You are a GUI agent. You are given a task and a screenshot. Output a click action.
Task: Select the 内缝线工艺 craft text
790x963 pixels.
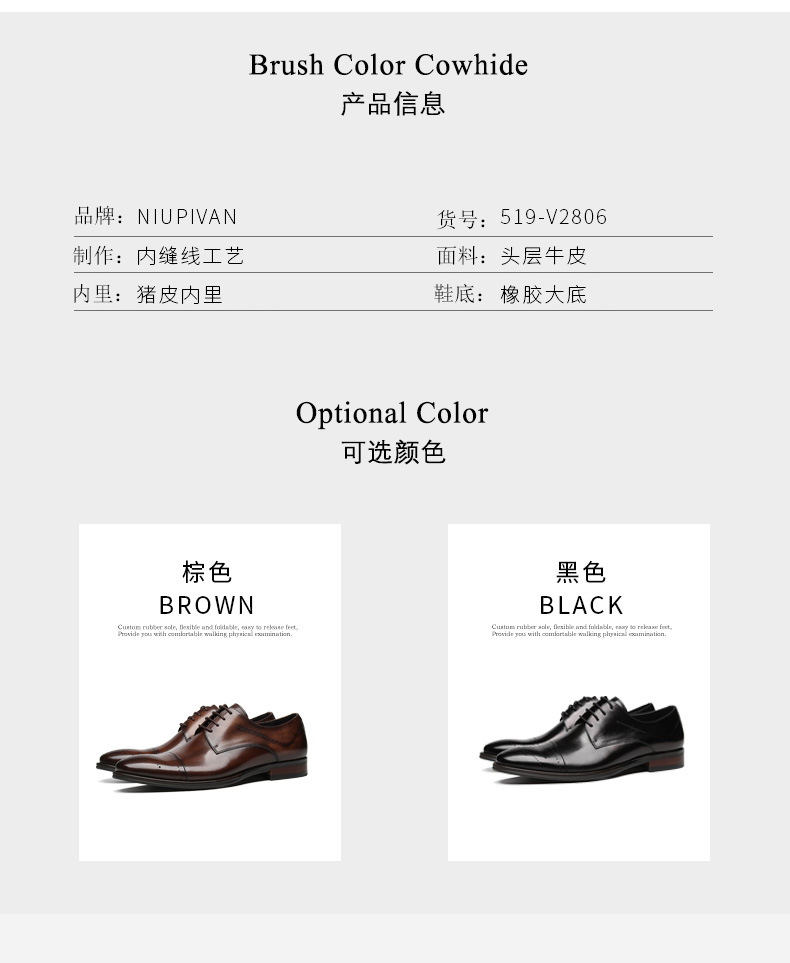[x=190, y=256]
